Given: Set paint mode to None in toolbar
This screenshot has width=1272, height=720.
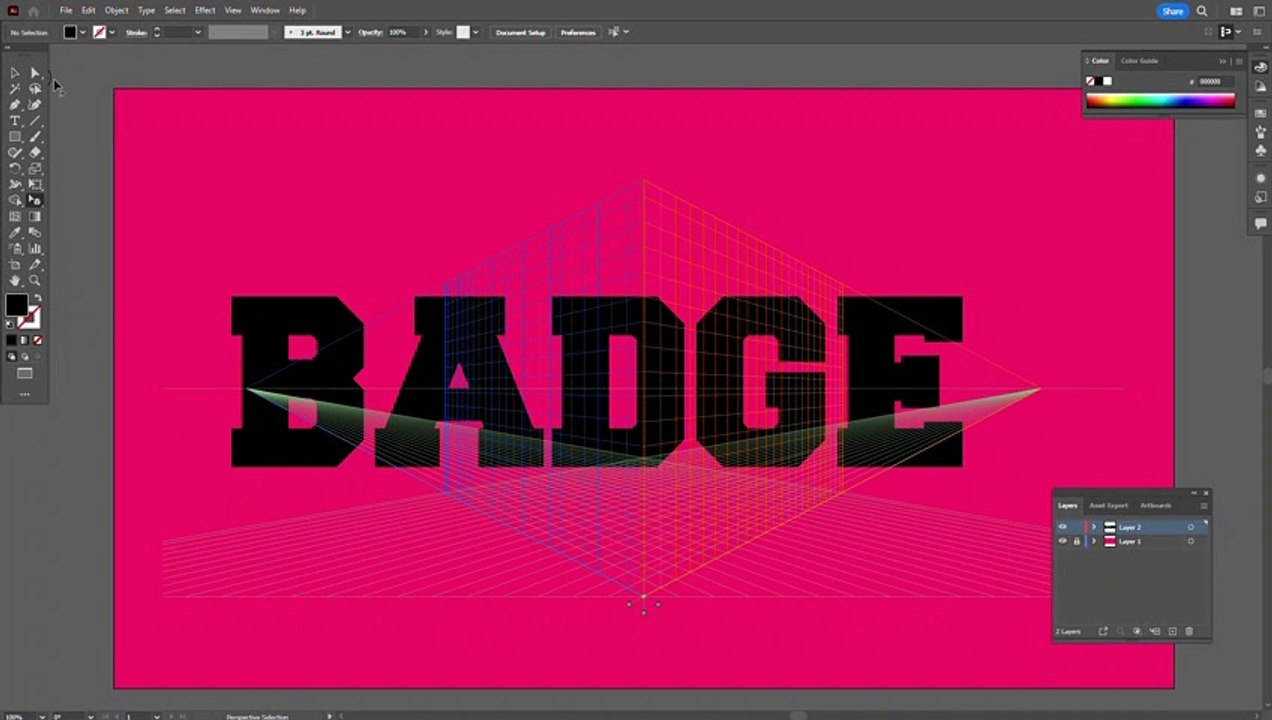Looking at the screenshot, I should coord(38,340).
